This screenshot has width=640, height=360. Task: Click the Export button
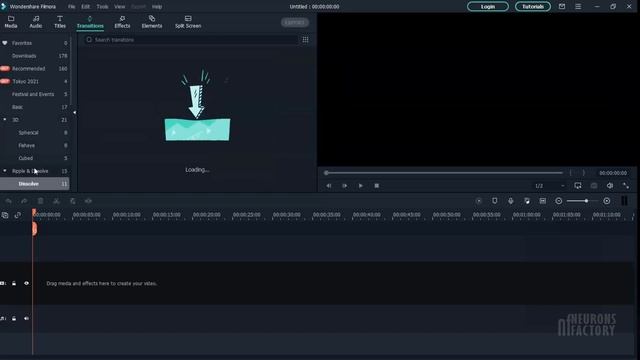294,22
